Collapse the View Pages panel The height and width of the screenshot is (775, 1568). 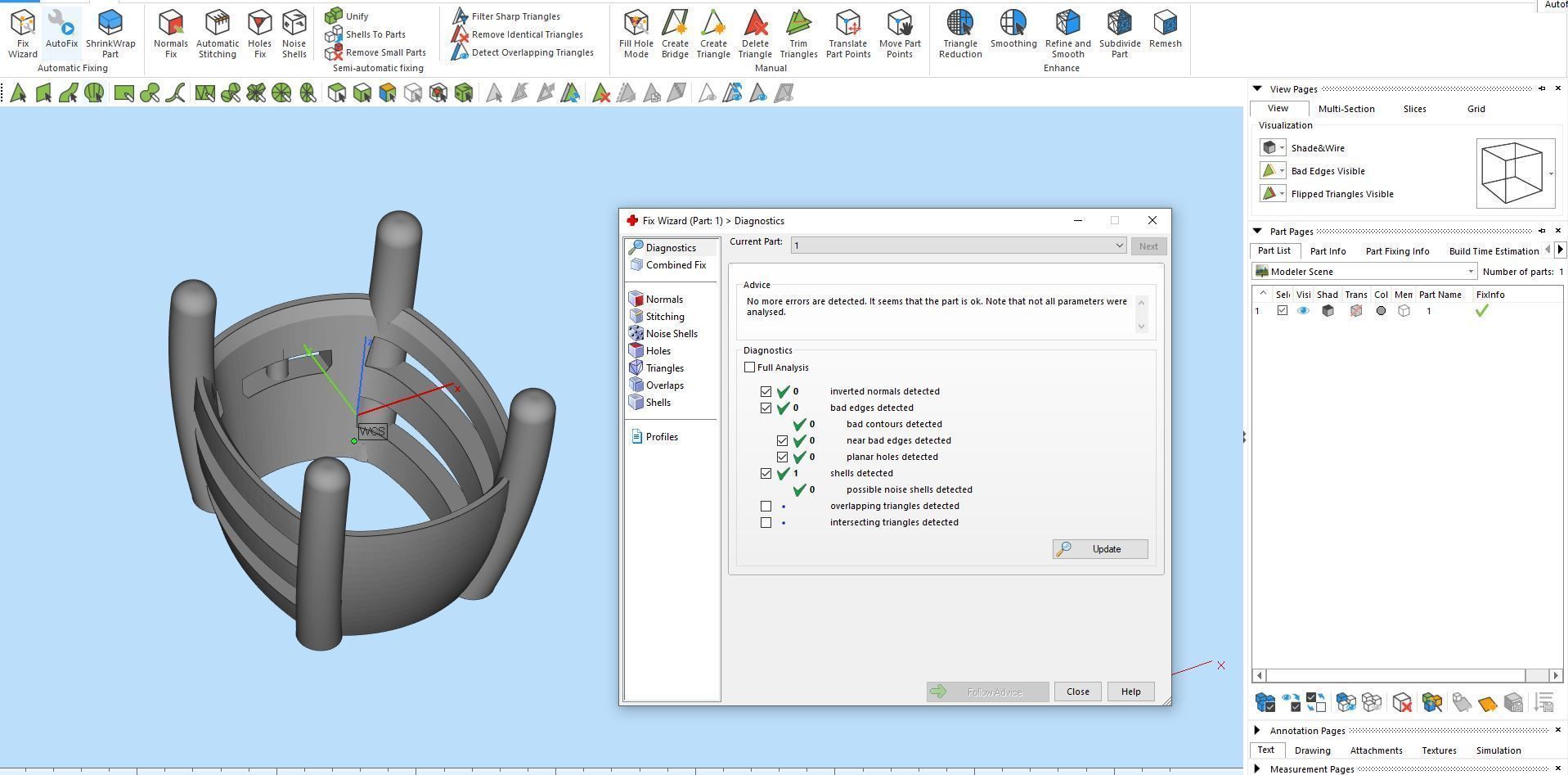click(x=1257, y=89)
